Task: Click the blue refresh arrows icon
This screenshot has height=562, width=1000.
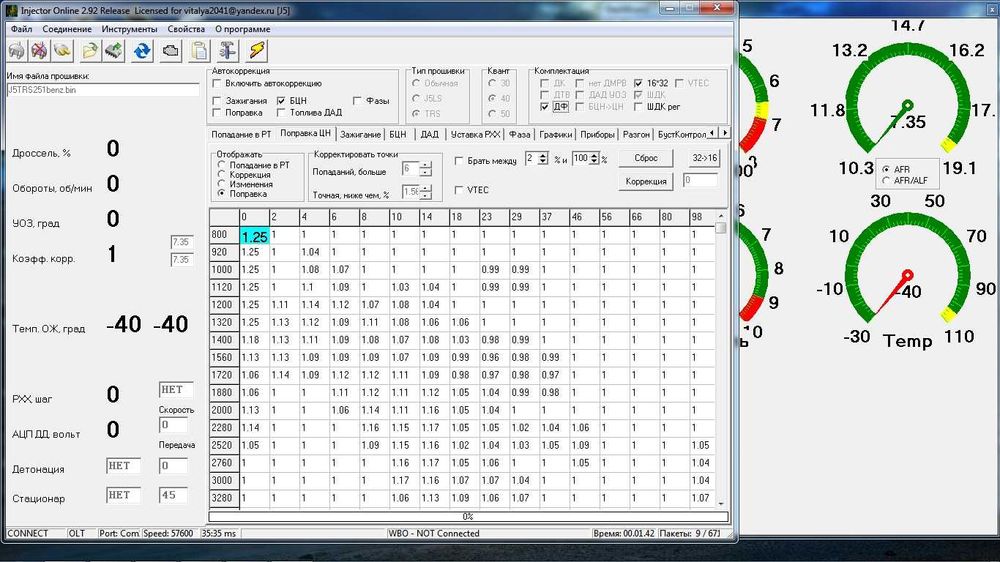Action: click(142, 50)
